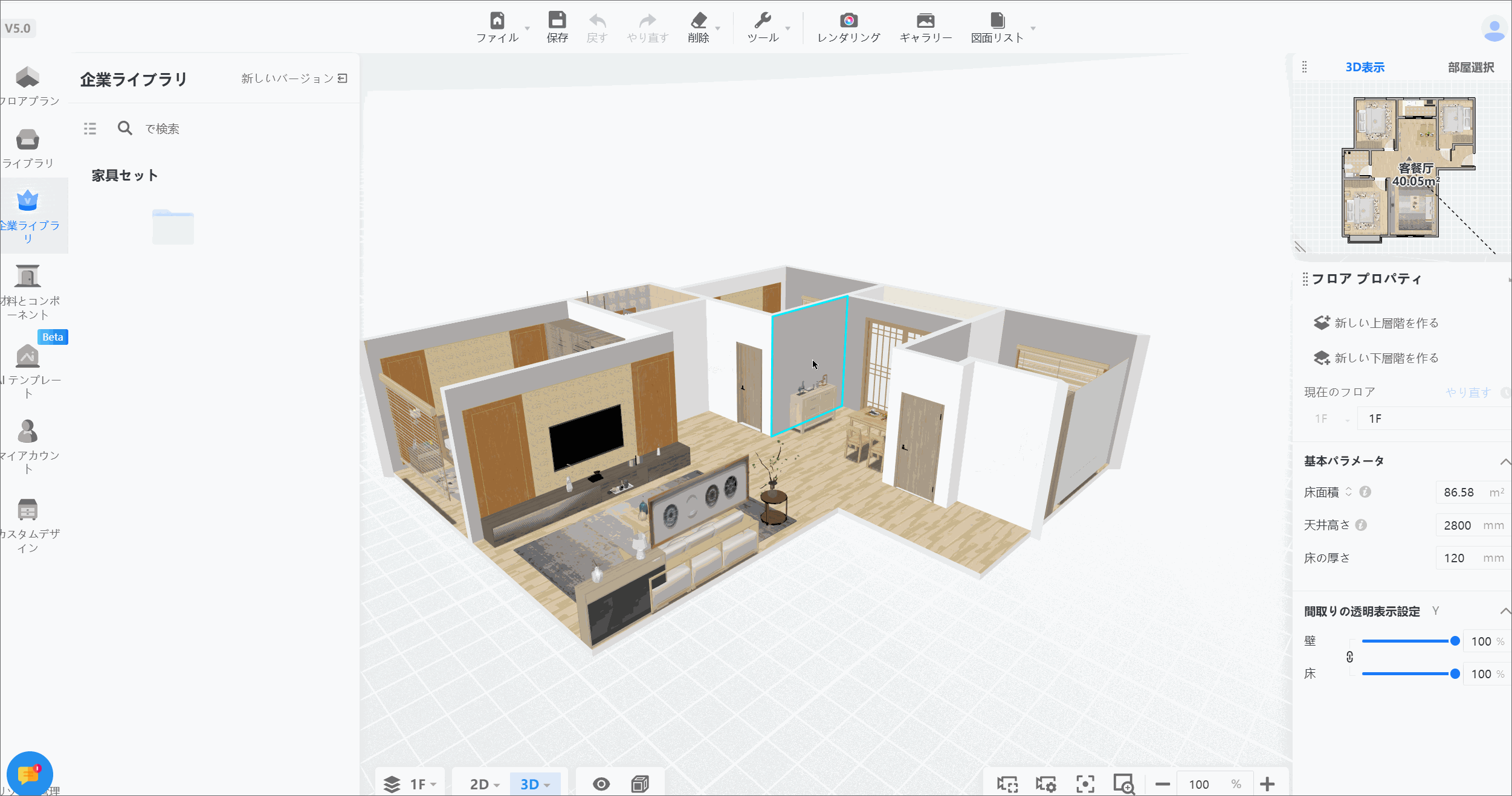
Task: Collapse the 間取りの透明表示設定 section
Action: [x=1505, y=612]
